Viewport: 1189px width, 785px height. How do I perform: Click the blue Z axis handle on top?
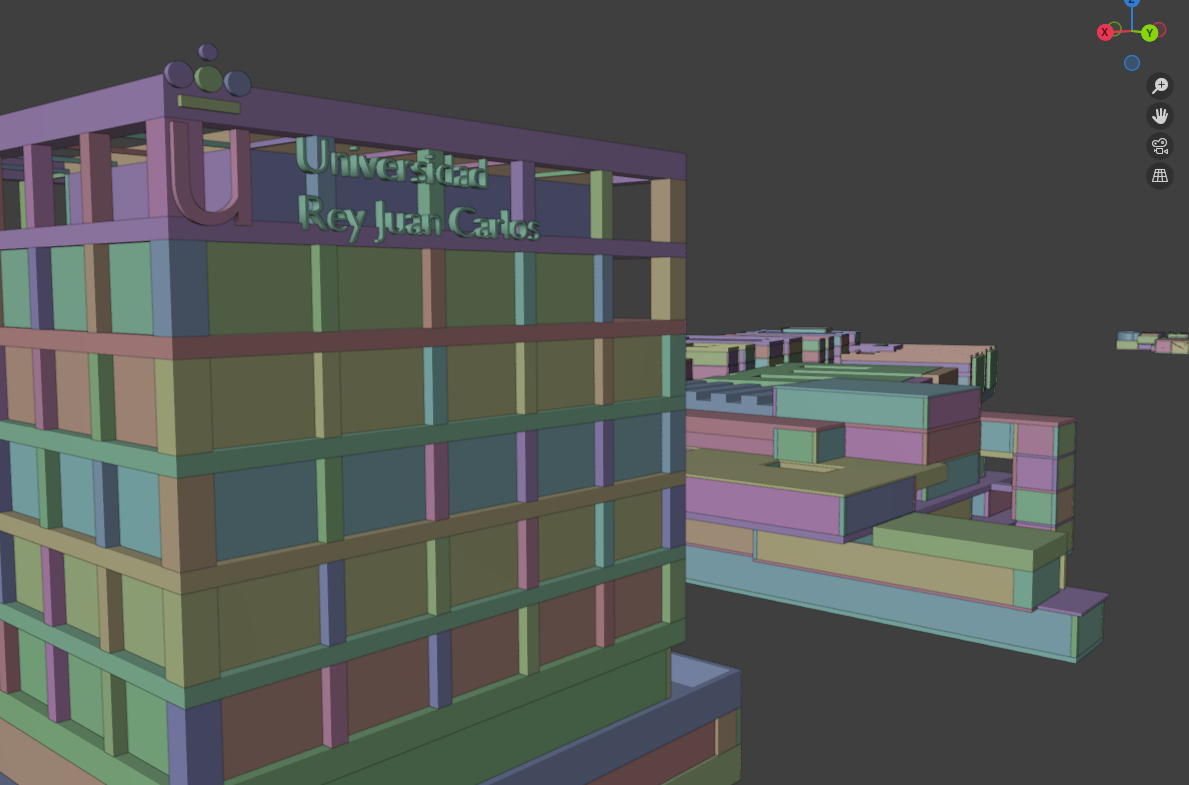(x=1132, y=3)
